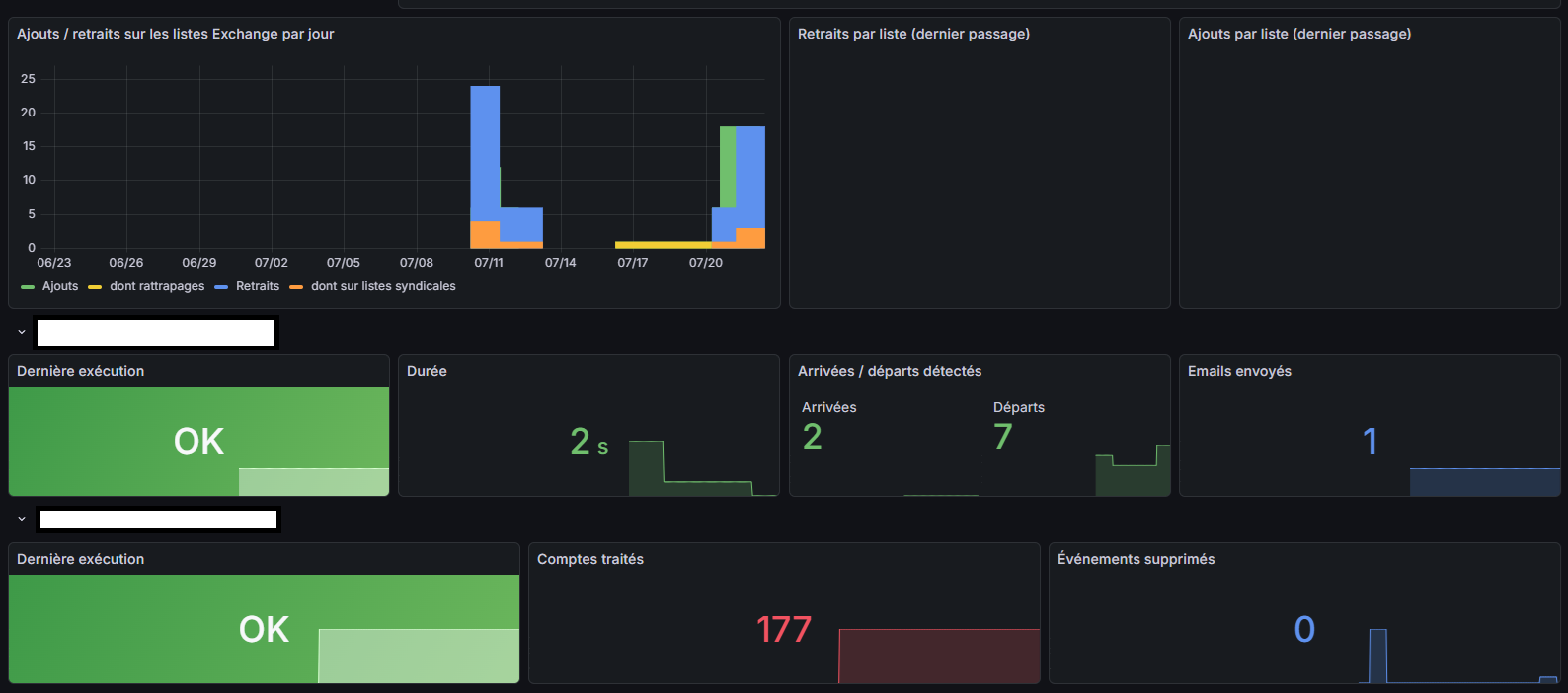Screen dimensions: 1568x693
Task: Open the Ajouts / retraits sur les listes panel title
Action: pos(175,34)
